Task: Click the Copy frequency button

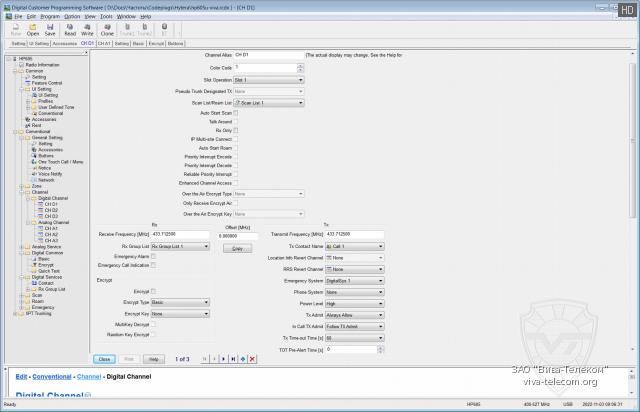Action: (236, 247)
